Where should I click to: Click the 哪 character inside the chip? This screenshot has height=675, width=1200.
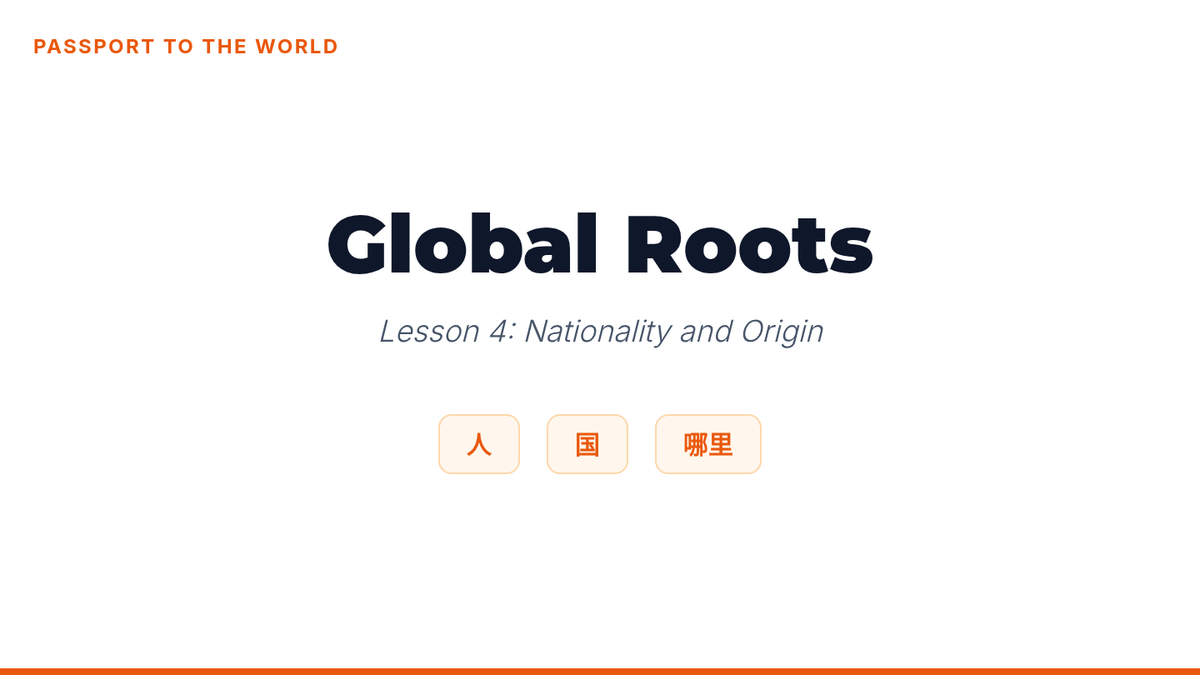[696, 444]
